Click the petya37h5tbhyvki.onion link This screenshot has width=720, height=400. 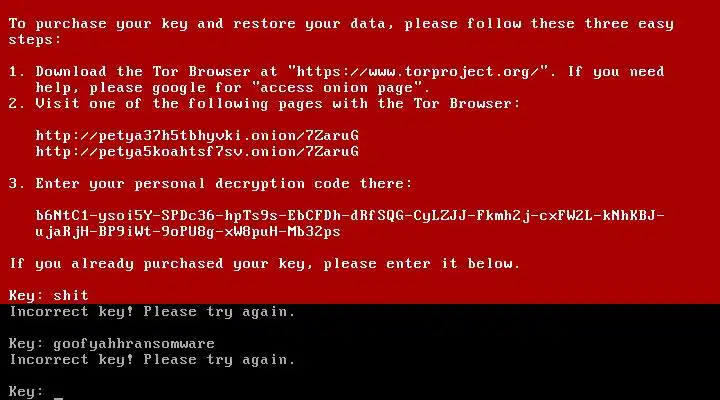coord(197,135)
